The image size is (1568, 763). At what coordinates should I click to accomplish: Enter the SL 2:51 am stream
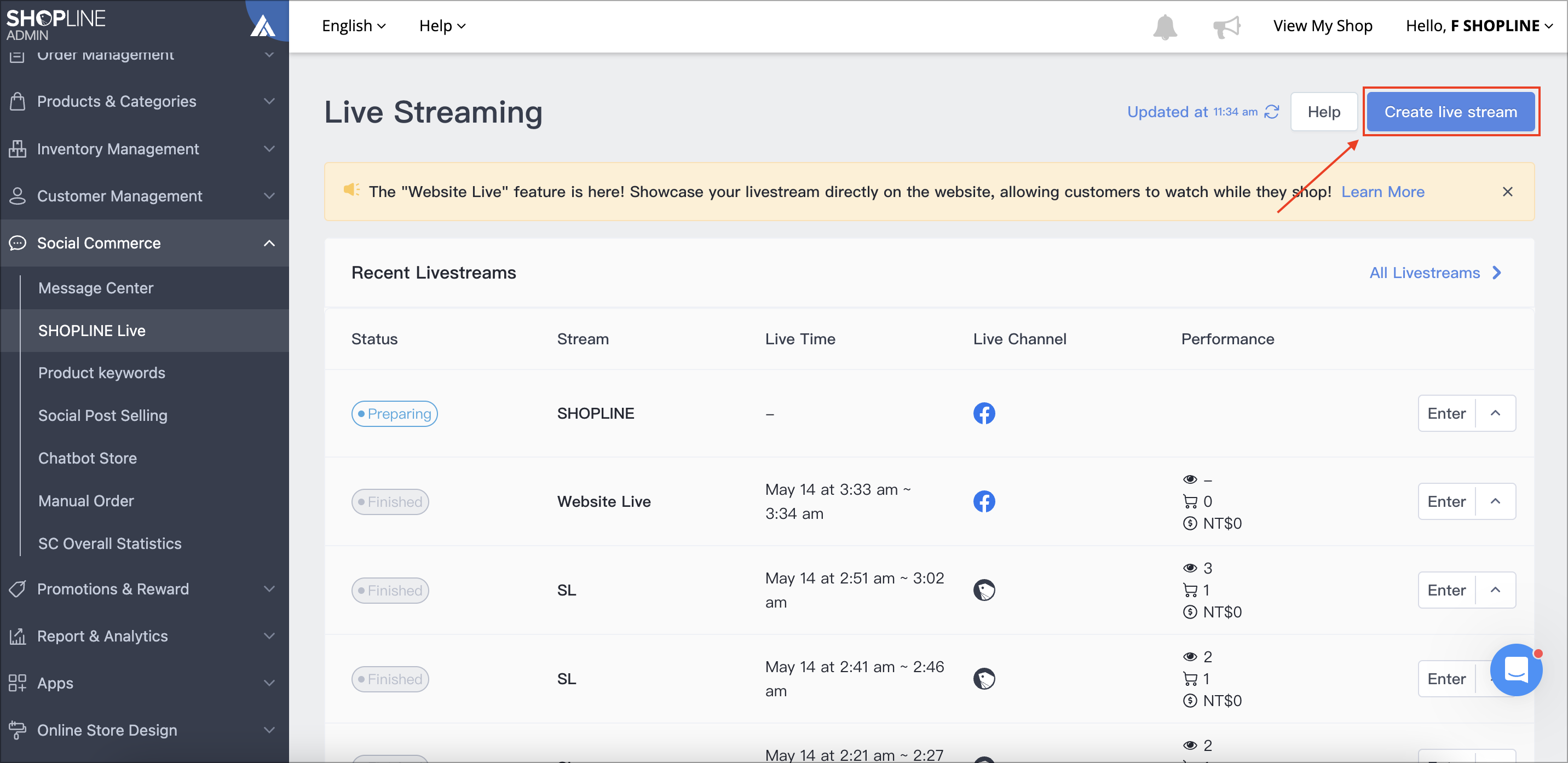coord(1446,590)
